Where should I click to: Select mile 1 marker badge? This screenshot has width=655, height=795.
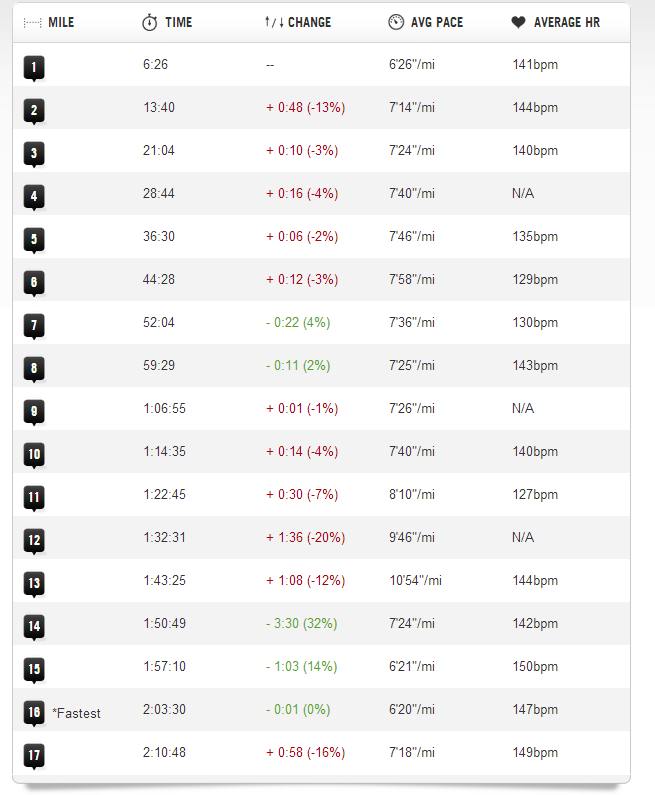tap(34, 68)
